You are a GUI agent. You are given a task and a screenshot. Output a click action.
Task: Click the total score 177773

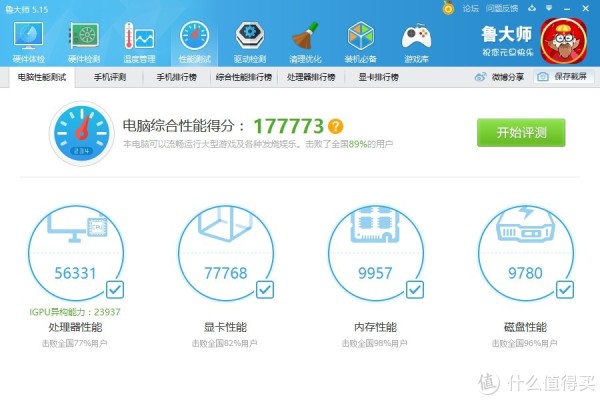pos(289,126)
